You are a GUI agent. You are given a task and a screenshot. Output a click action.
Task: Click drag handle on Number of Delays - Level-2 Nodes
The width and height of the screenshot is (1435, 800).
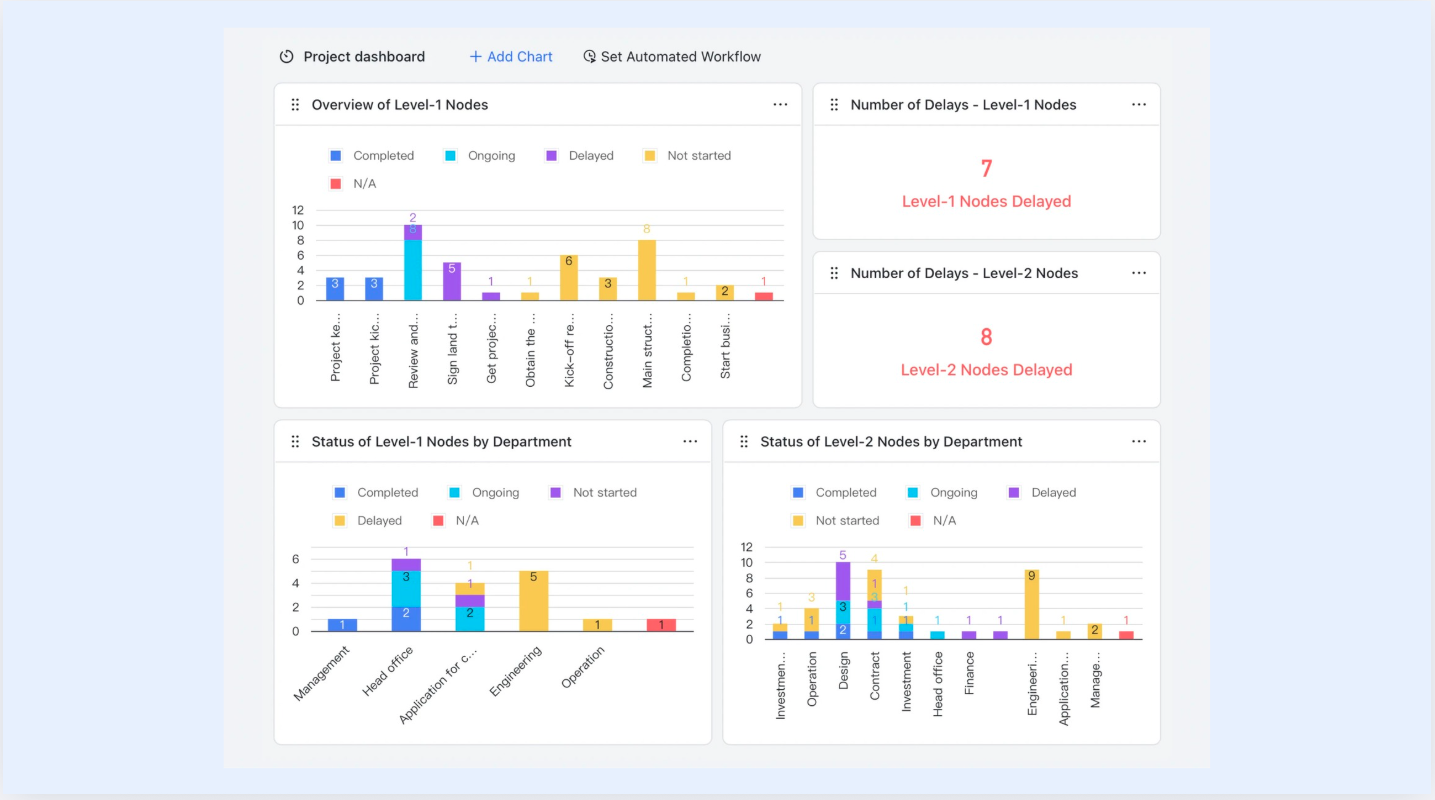tap(834, 273)
